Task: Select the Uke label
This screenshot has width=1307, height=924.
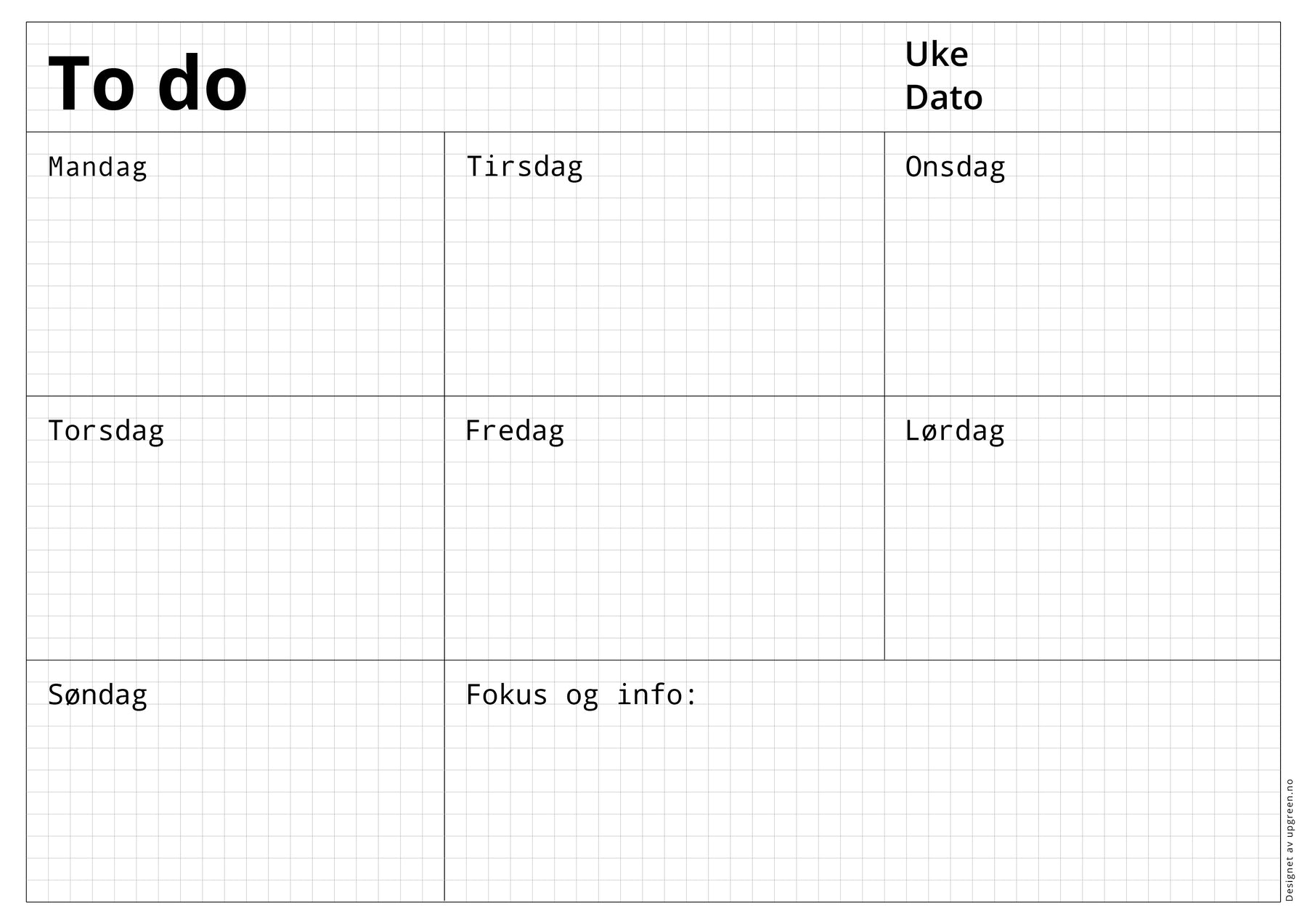Action: (x=936, y=55)
